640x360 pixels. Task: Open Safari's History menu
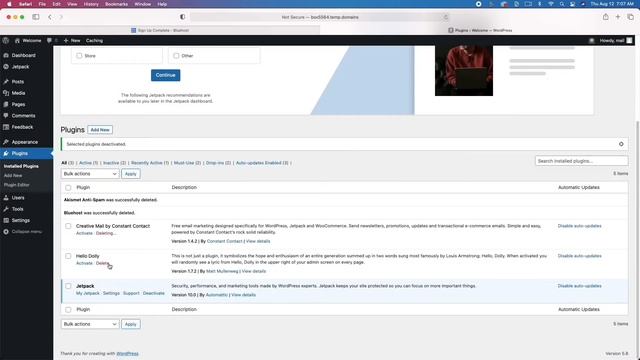pyautogui.click(x=91, y=4)
